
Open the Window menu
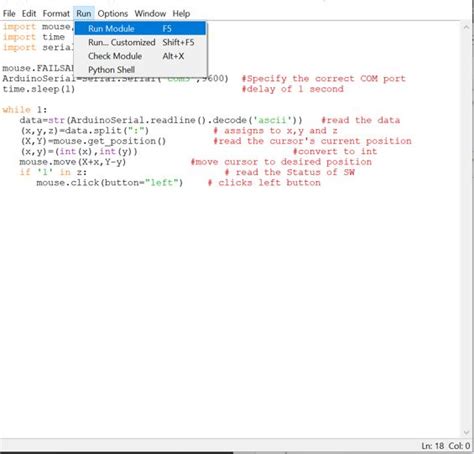150,14
